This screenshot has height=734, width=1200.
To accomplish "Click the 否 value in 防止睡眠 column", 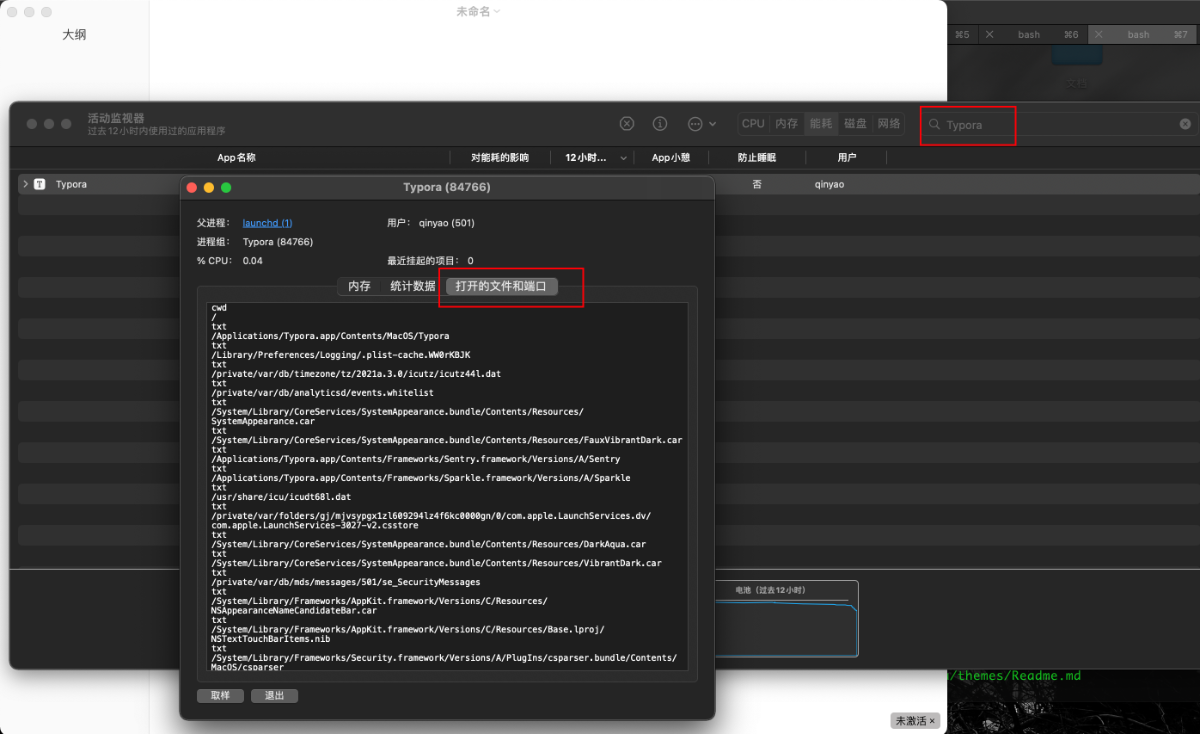I will (x=757, y=184).
